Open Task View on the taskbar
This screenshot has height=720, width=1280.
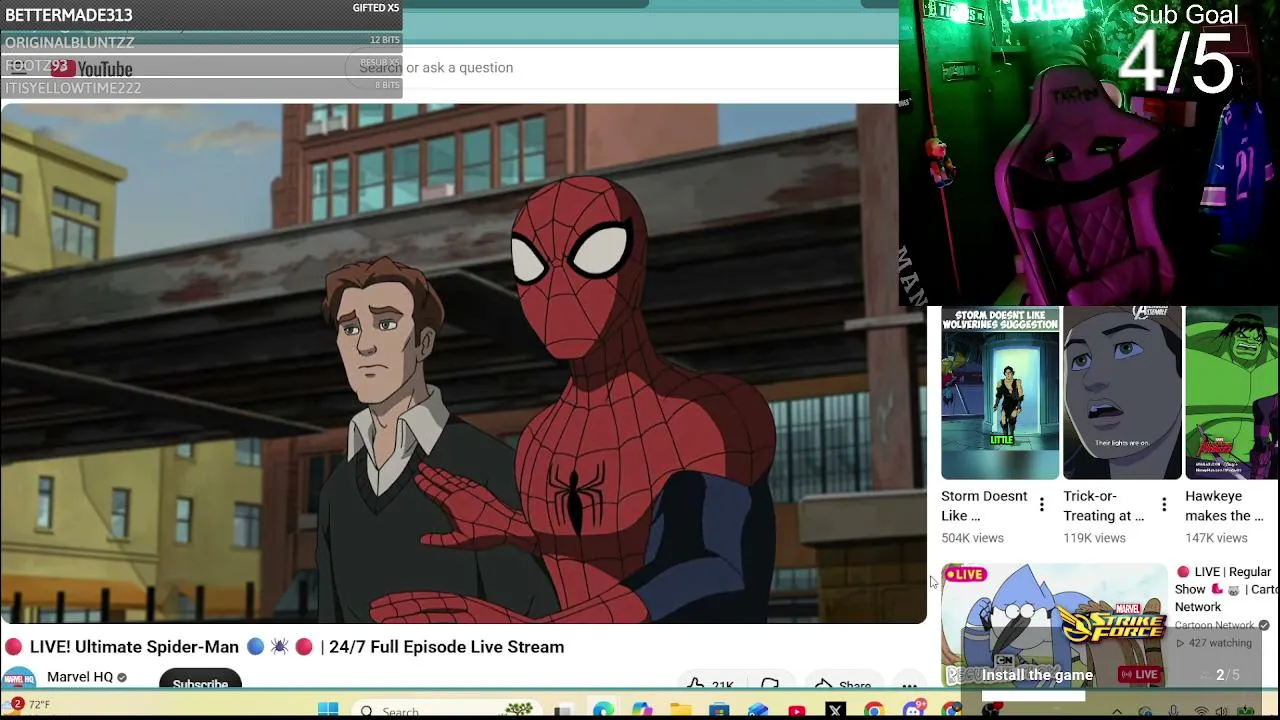(x=563, y=710)
